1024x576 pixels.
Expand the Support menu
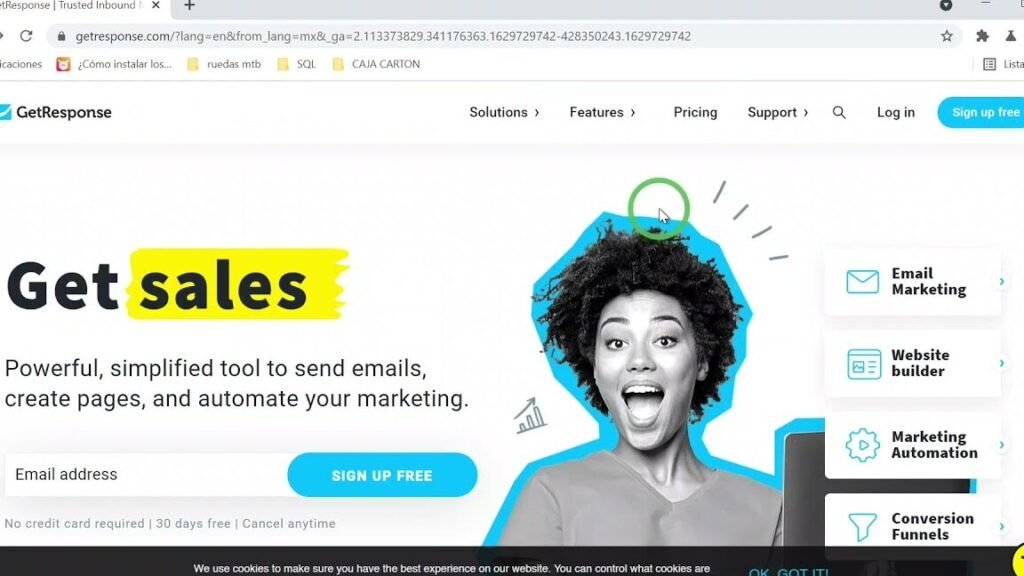click(x=778, y=112)
